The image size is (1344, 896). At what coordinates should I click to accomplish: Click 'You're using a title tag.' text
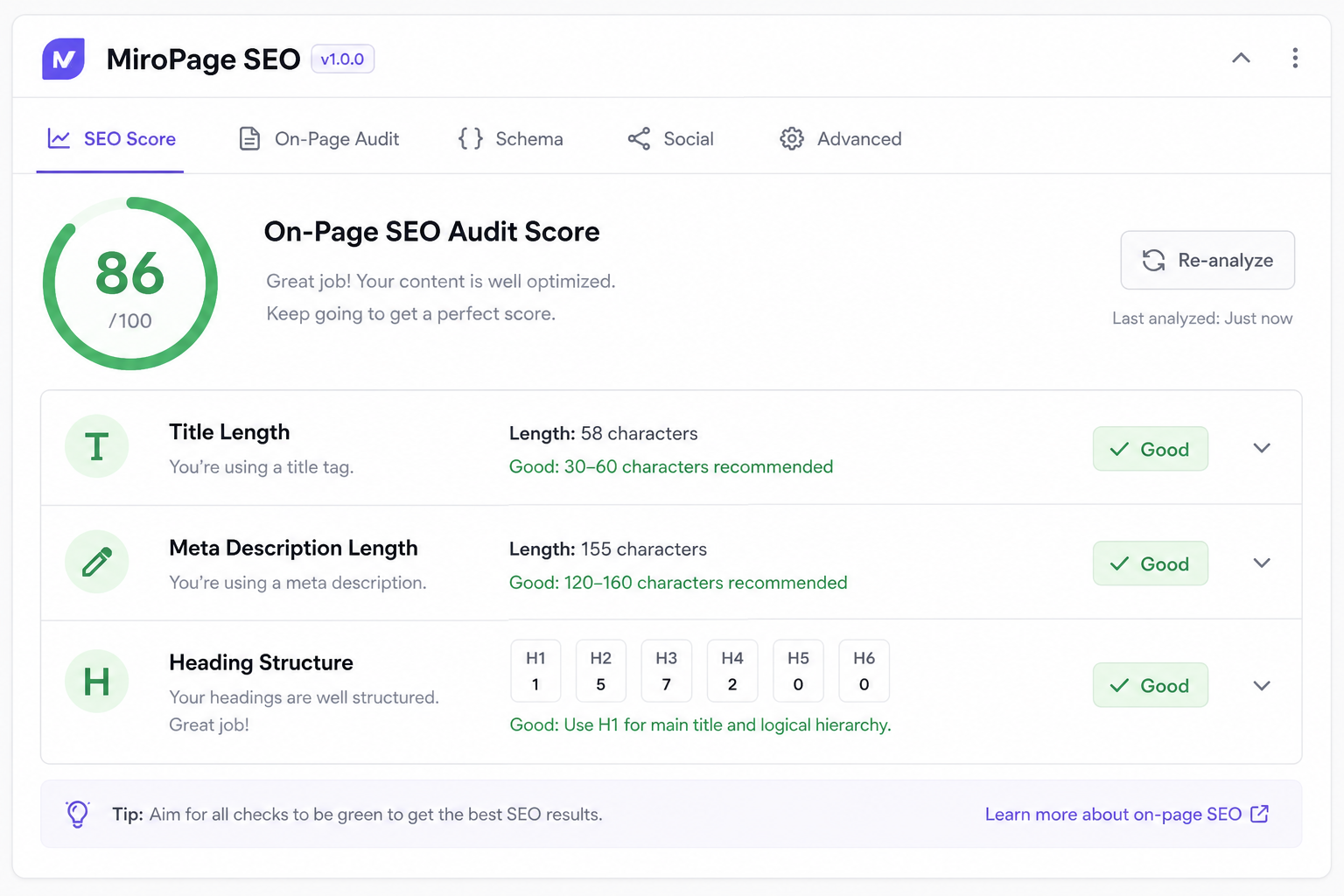(261, 467)
